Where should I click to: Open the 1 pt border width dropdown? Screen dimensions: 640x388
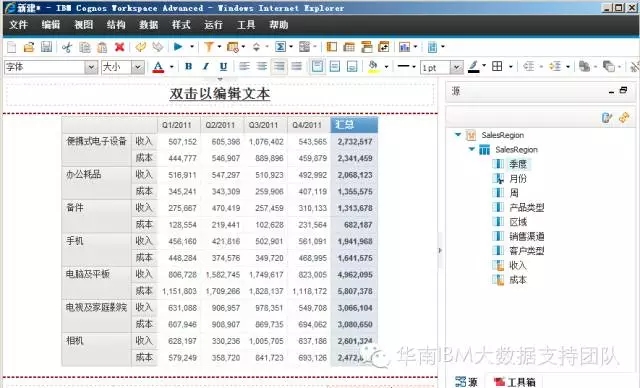click(456, 67)
